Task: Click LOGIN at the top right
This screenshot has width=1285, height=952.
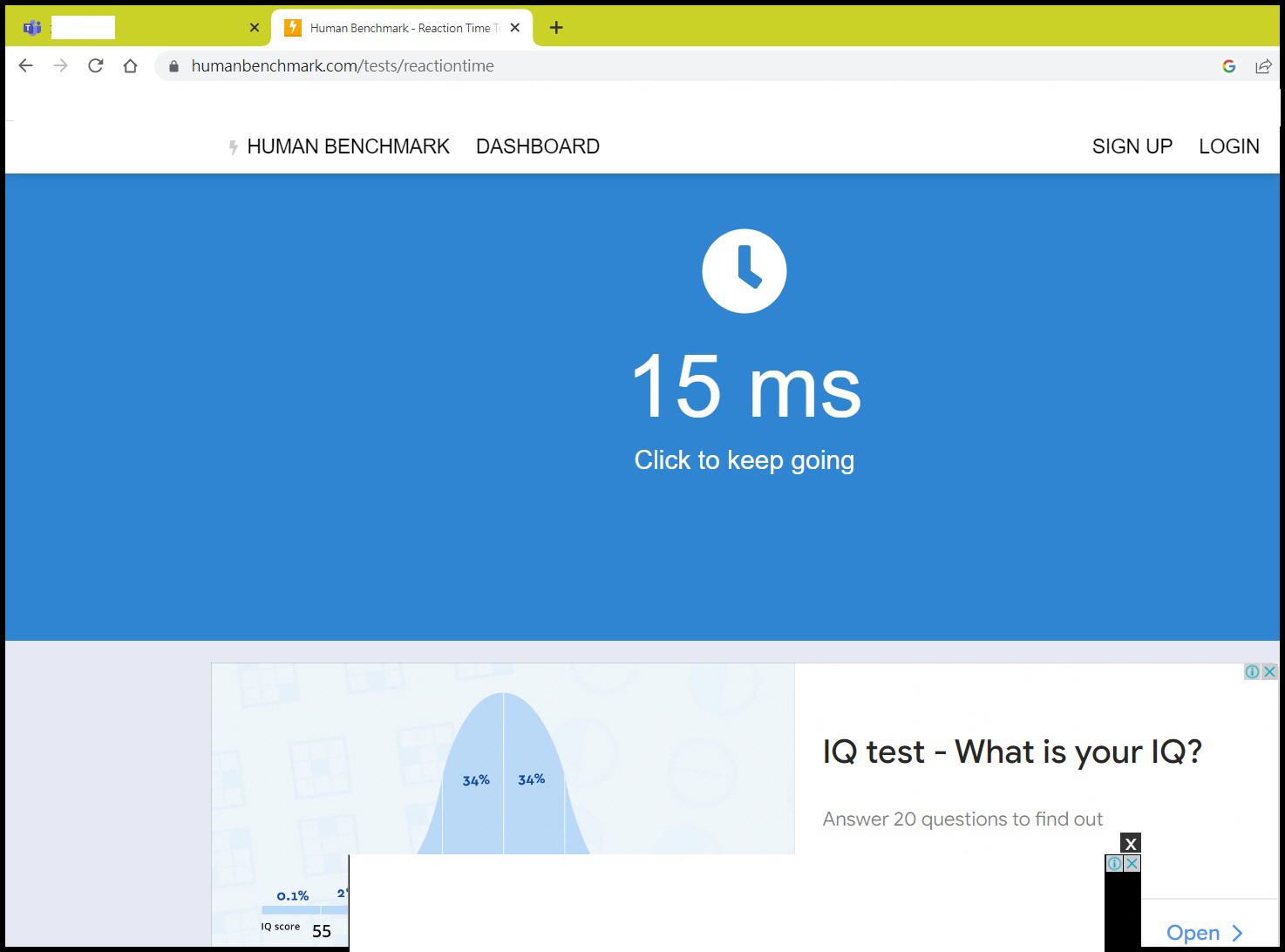Action: pos(1229,146)
